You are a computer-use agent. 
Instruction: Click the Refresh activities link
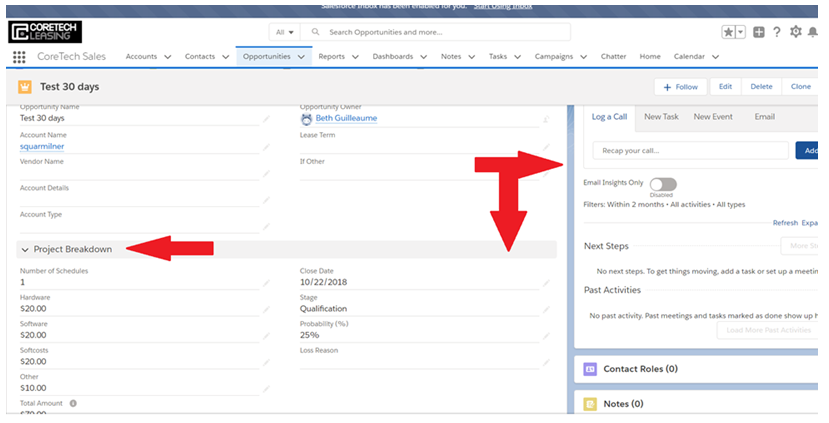785,223
